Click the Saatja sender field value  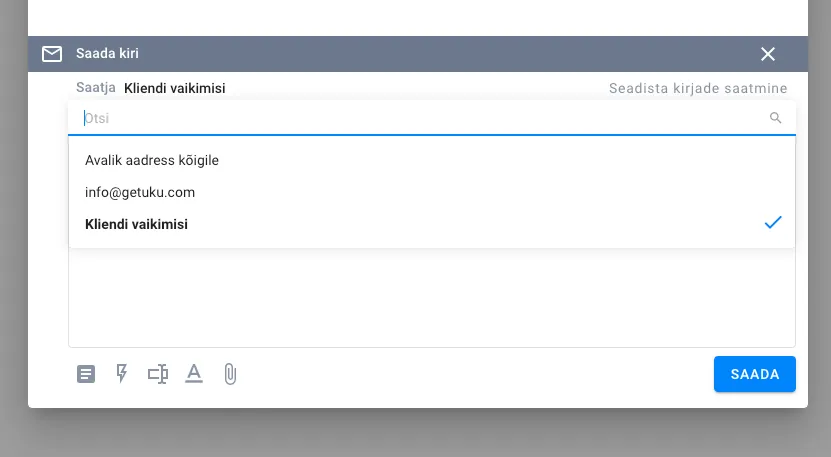[174, 88]
